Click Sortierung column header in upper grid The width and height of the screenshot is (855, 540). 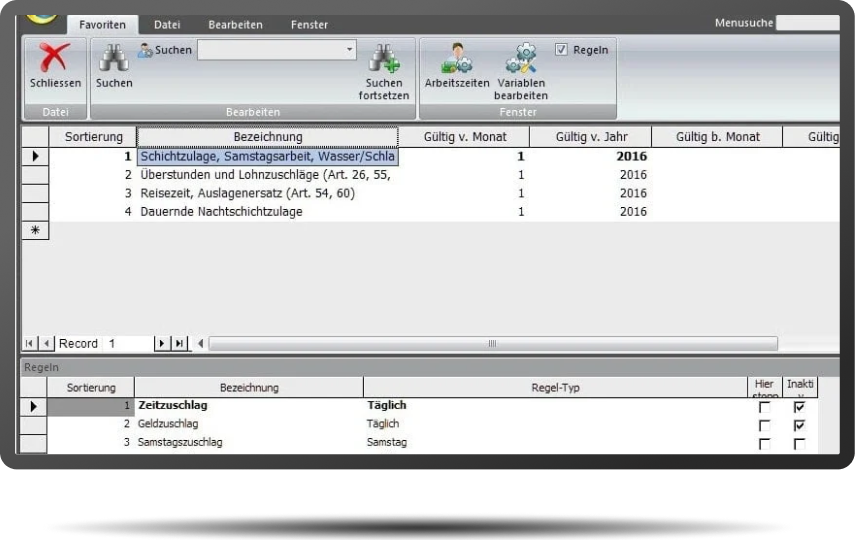click(93, 137)
